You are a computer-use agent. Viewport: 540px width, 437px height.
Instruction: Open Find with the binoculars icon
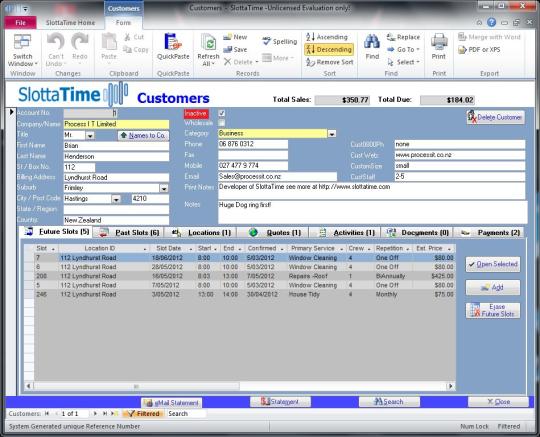[372, 42]
